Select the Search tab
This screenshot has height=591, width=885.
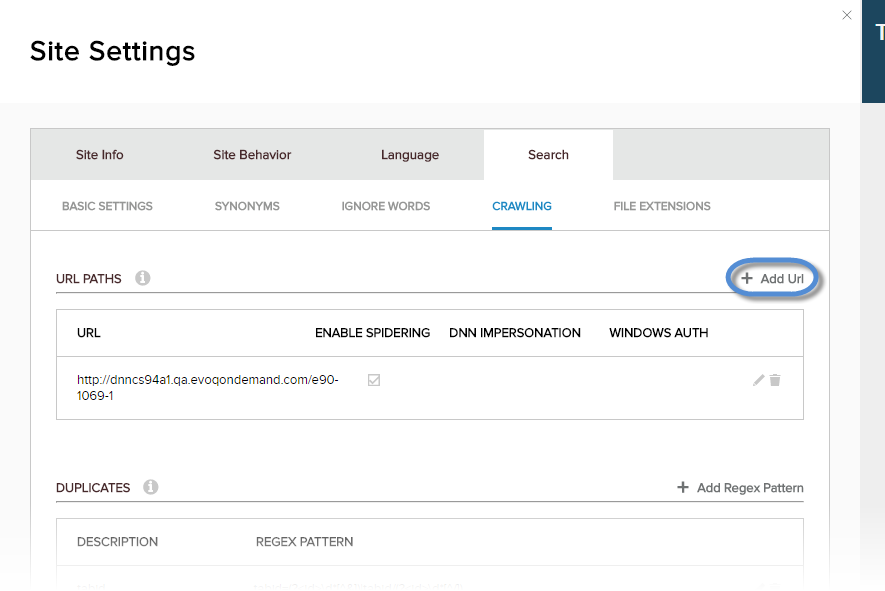click(548, 155)
